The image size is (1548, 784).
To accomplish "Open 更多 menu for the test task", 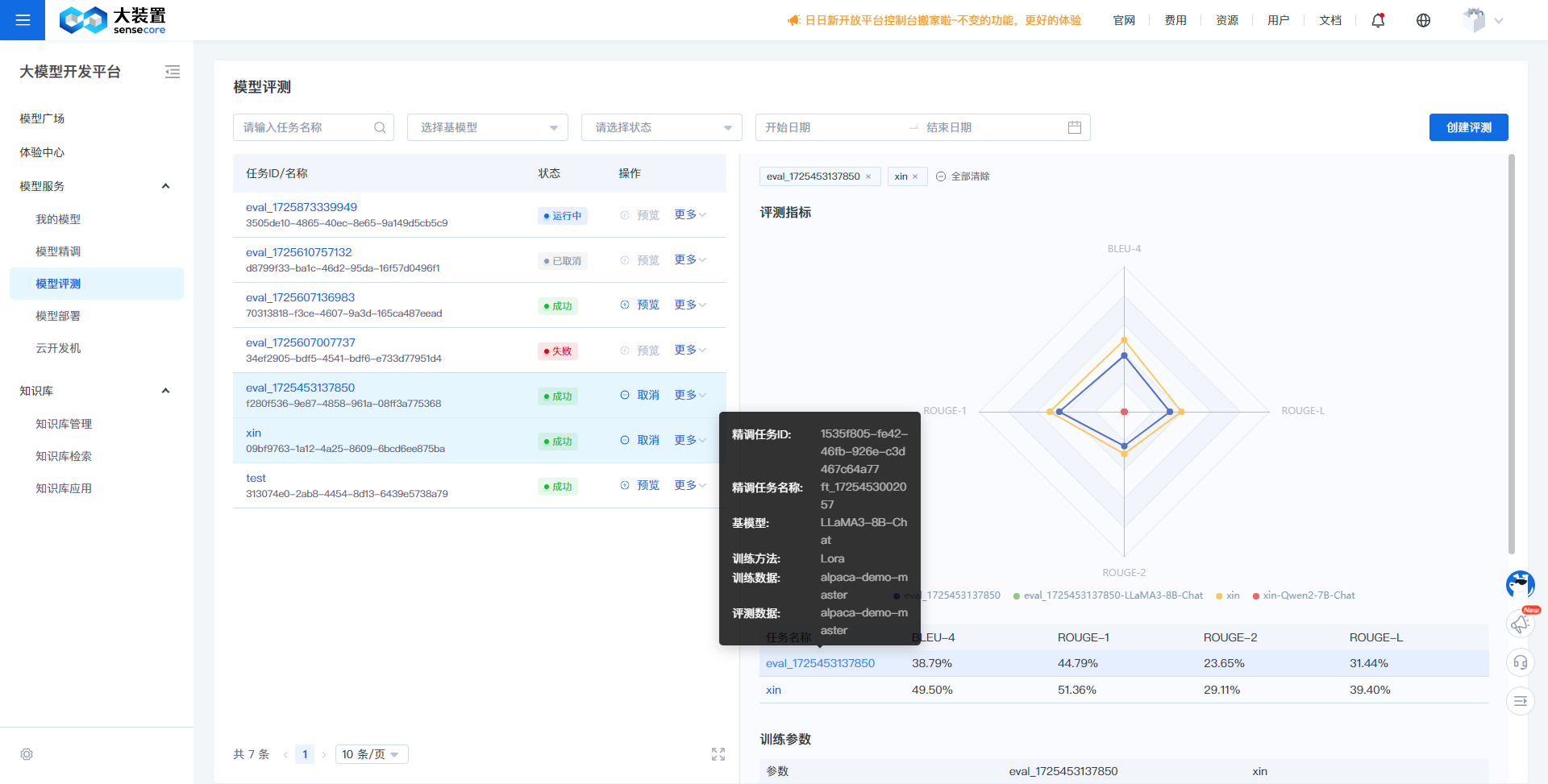I will (x=690, y=485).
